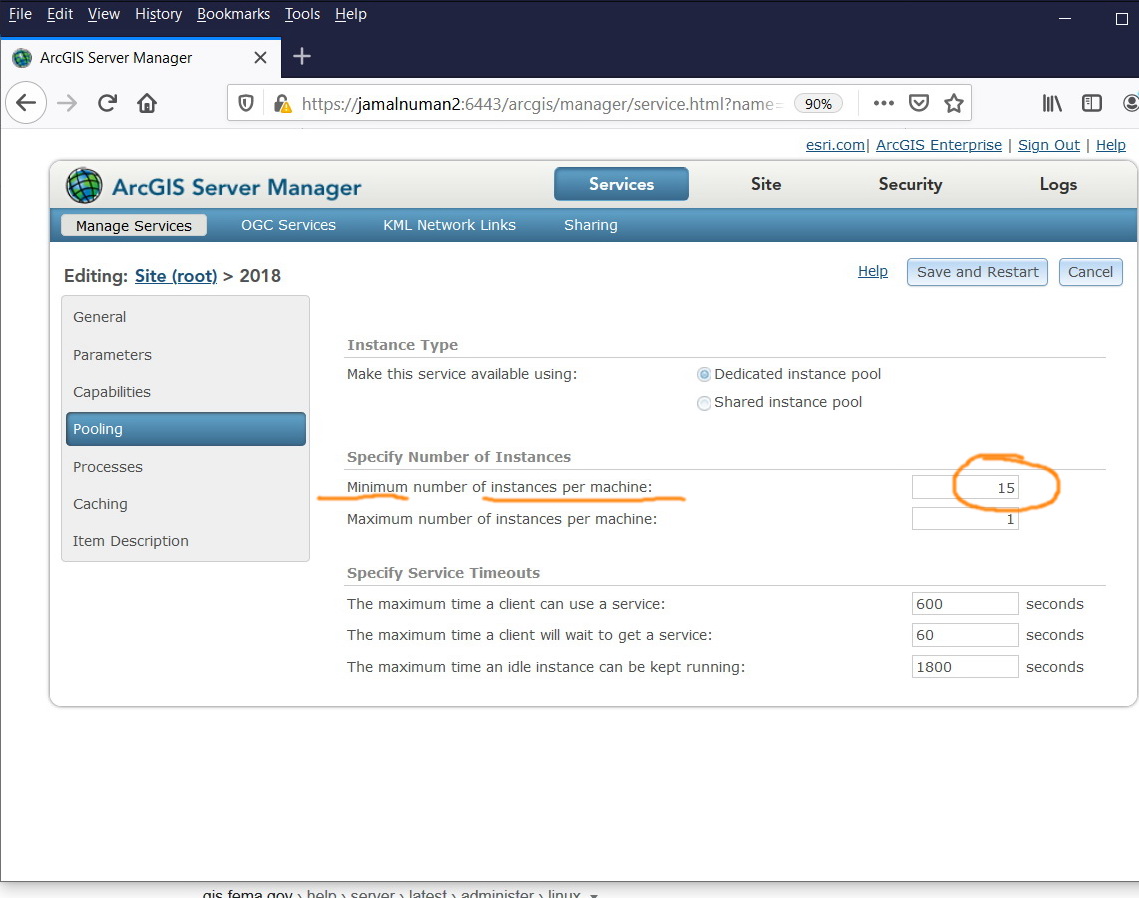Open Processes section in sidebar
1139x898 pixels.
[x=185, y=467]
